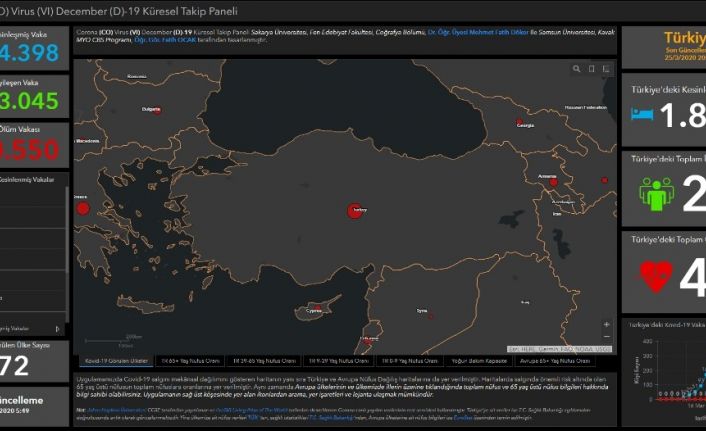Select the Kovid-19 Görülen Ülkeler tab
Image resolution: width=706 pixels, height=431 pixels.
coord(116,360)
